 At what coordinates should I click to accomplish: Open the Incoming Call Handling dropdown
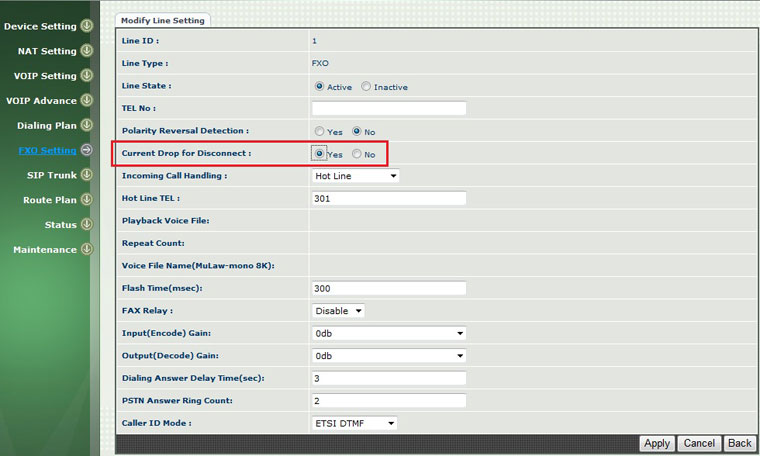click(x=355, y=176)
